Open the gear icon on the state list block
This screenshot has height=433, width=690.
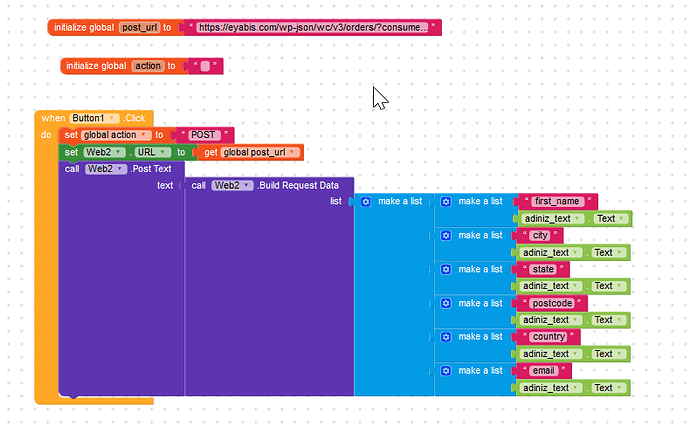click(446, 269)
